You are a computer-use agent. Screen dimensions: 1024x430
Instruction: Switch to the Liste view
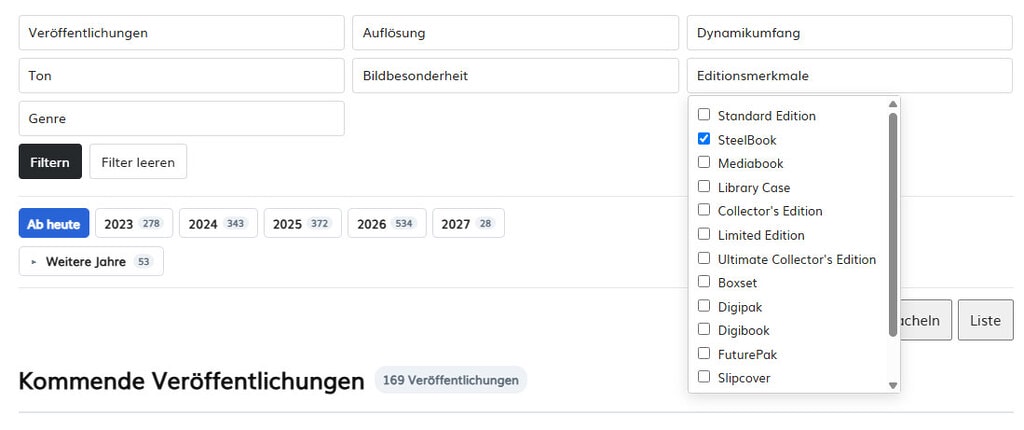click(x=985, y=320)
